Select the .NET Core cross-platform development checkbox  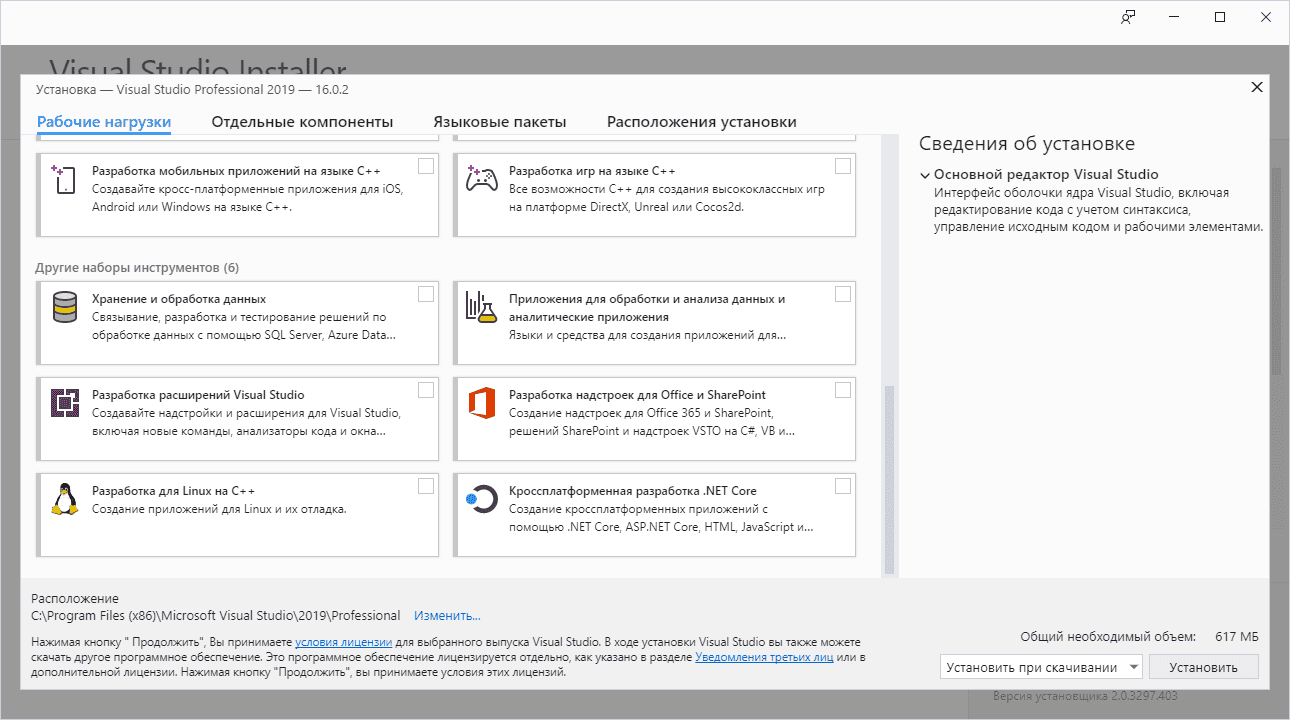843,486
